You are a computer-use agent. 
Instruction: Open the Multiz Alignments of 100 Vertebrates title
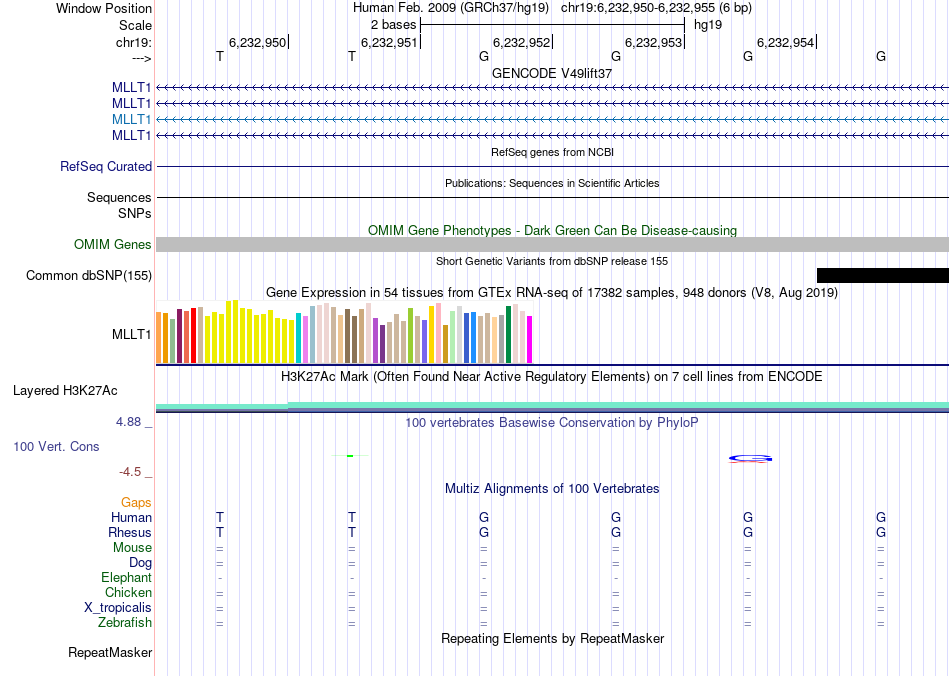[x=552, y=489]
